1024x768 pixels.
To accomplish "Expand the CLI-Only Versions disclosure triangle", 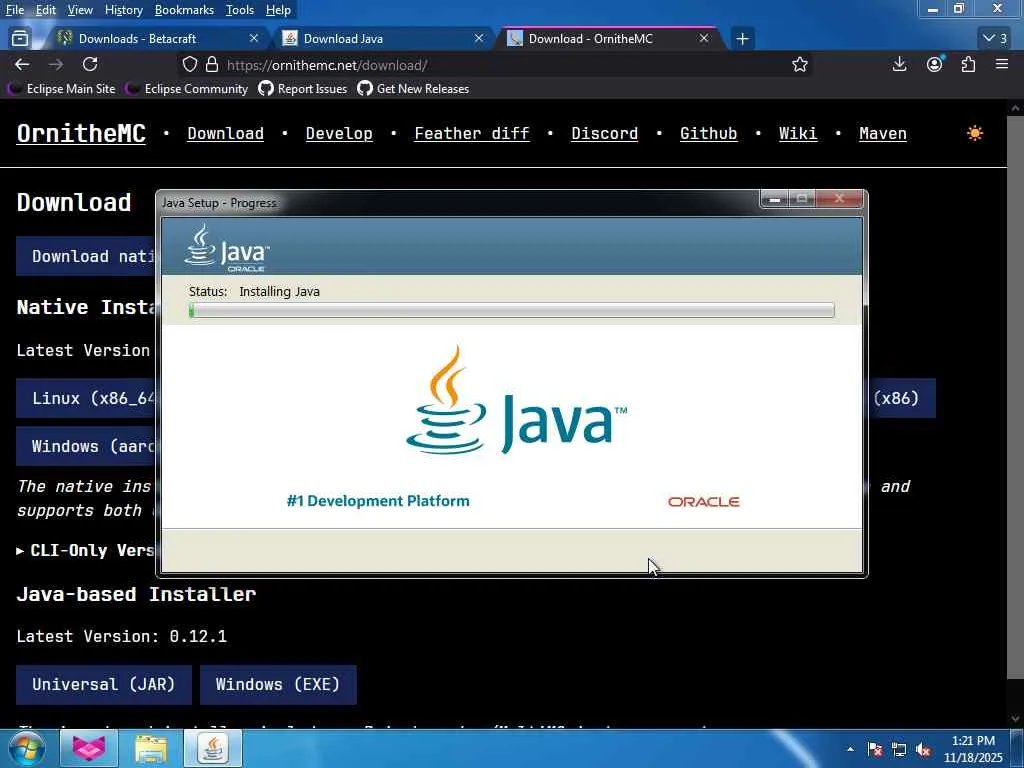I will point(20,551).
